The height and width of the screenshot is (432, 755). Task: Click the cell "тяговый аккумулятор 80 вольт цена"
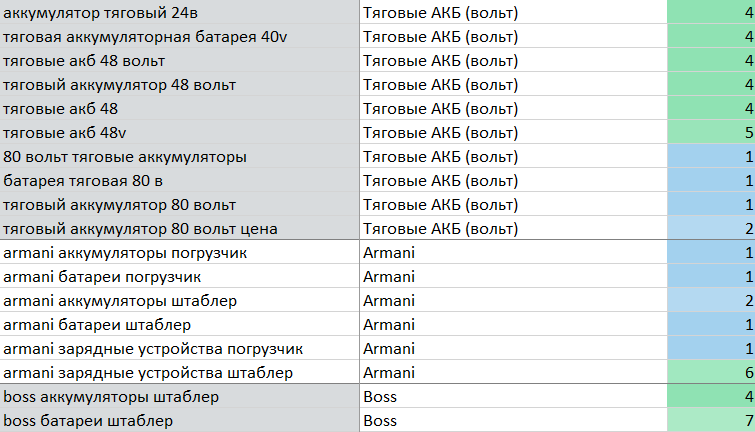pyautogui.click(x=180, y=229)
